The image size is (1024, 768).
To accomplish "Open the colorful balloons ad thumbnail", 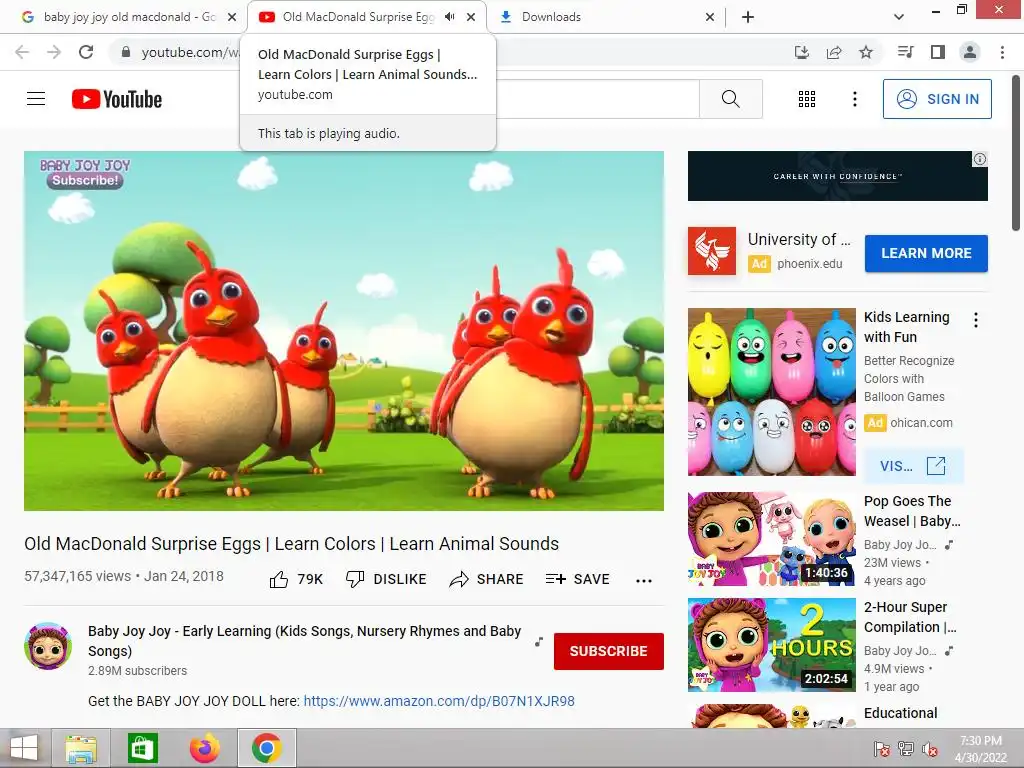I will [771, 392].
